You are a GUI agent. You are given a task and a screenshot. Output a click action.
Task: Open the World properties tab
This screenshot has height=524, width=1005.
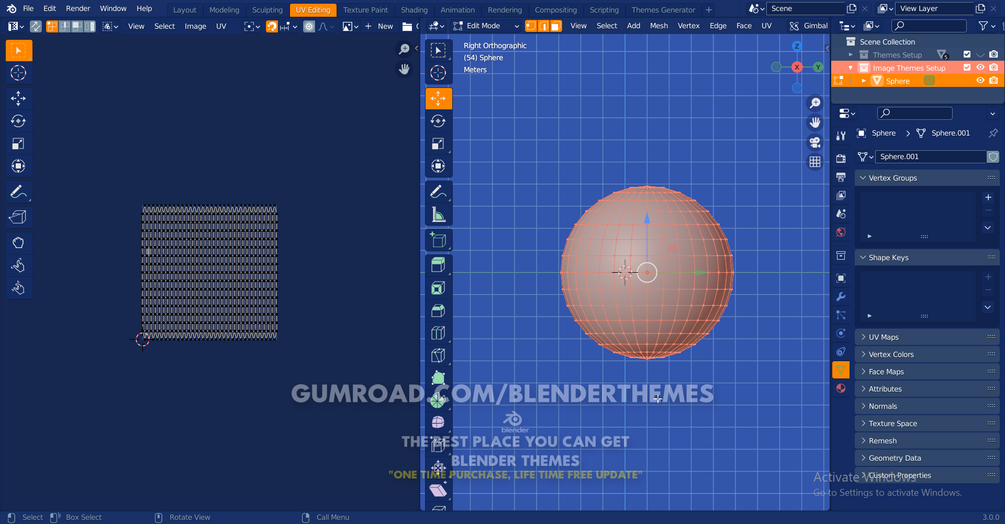click(841, 232)
